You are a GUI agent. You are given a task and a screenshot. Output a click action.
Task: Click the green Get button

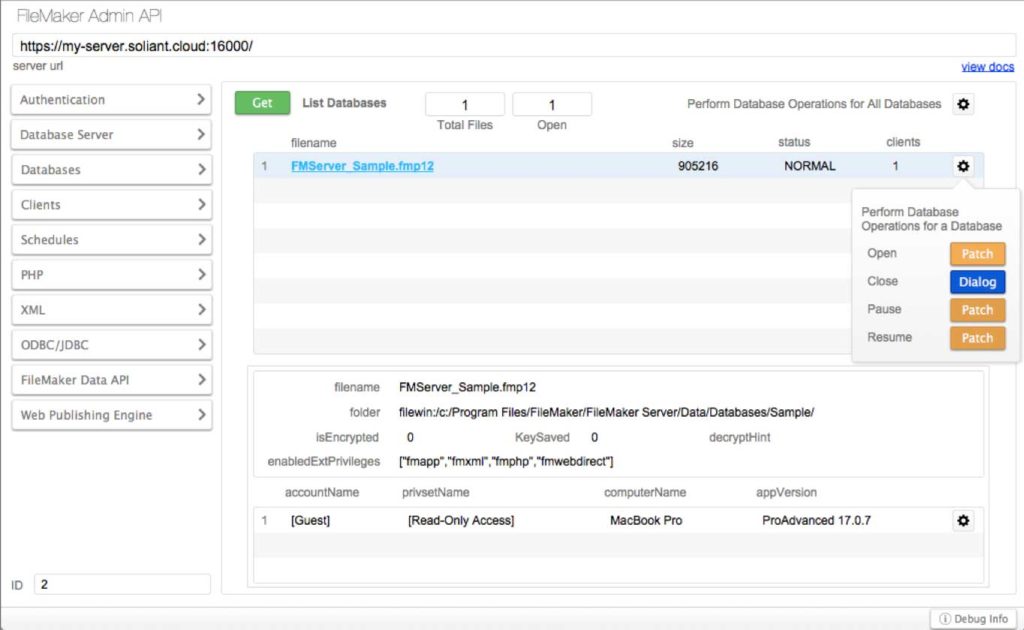coord(261,103)
